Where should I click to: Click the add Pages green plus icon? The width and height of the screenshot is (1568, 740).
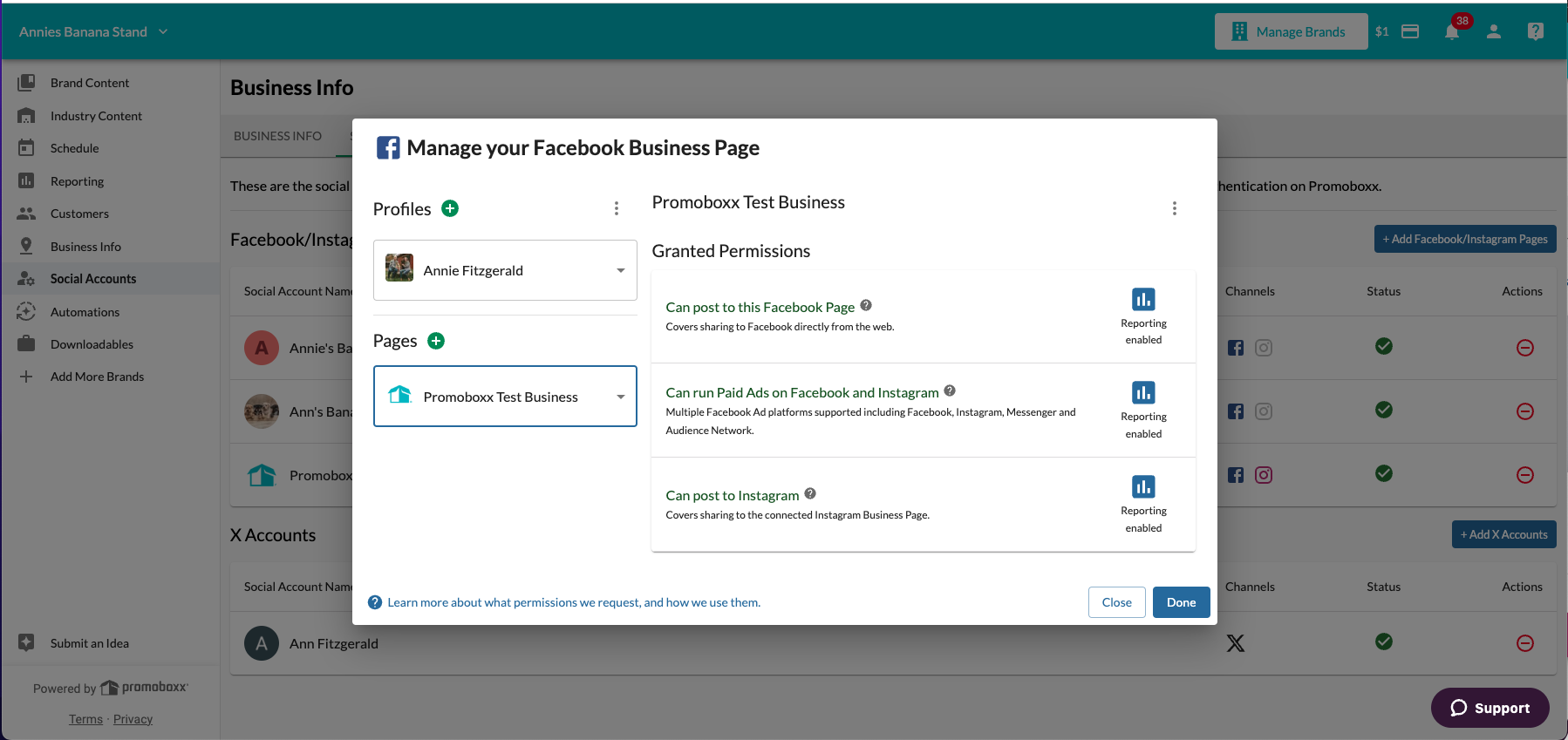(x=436, y=341)
